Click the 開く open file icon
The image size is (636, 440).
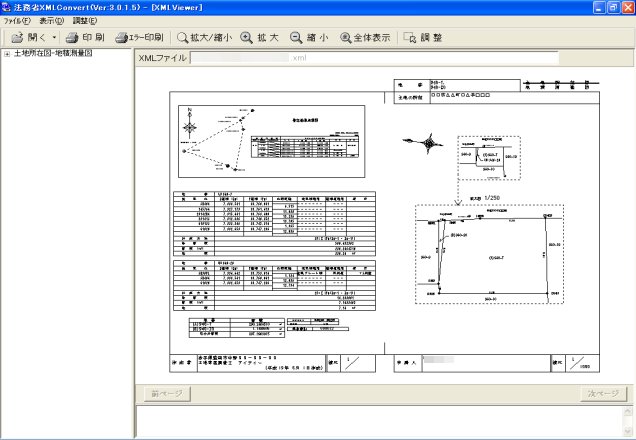pyautogui.click(x=17, y=38)
